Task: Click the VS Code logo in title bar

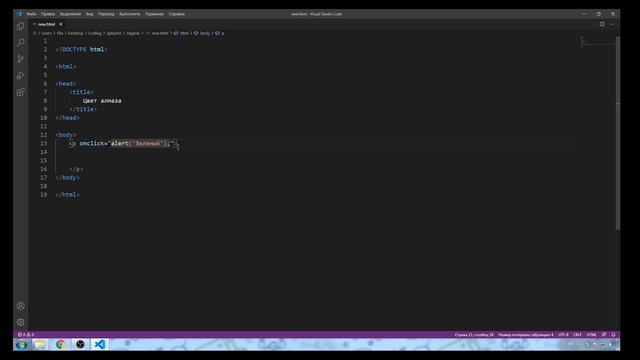Action: pos(19,13)
